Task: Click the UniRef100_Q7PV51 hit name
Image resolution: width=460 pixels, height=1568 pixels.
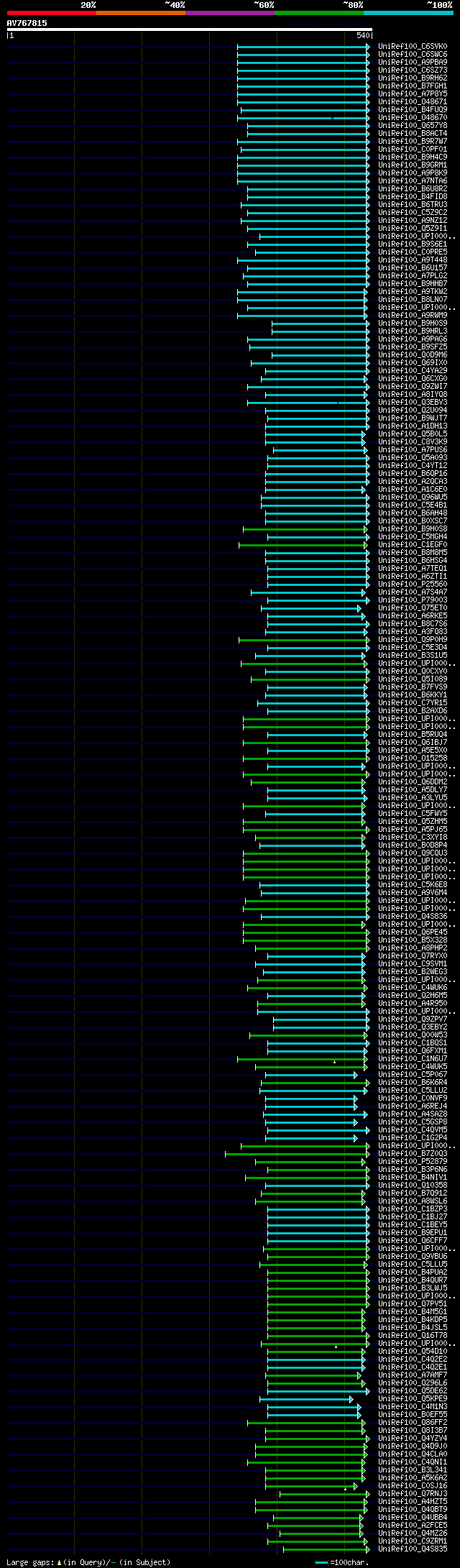Action: click(413, 1303)
